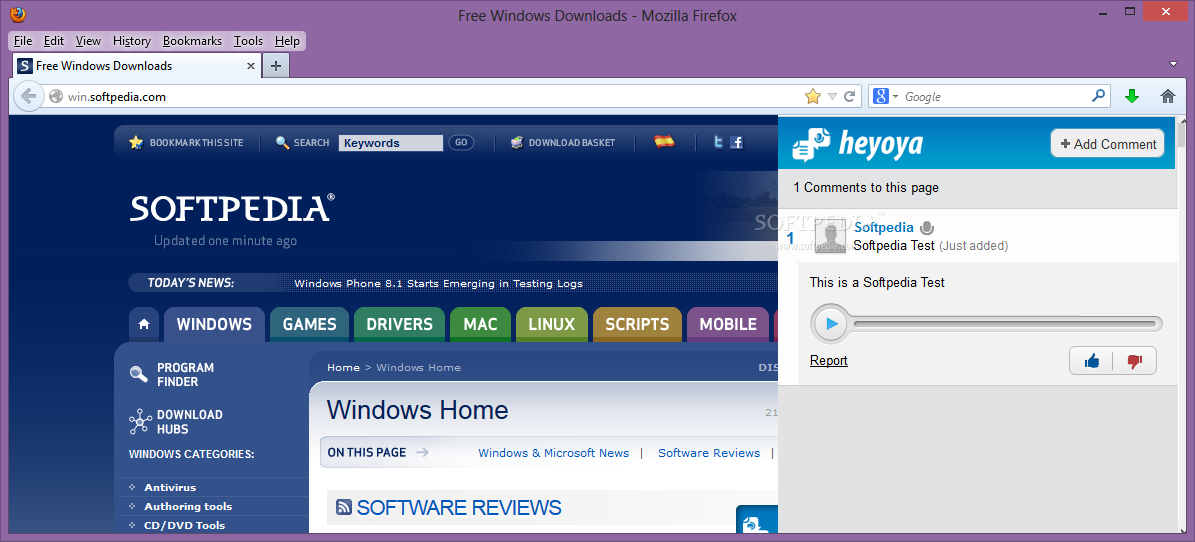Image resolution: width=1195 pixels, height=542 pixels.
Task: Click the Add Comment button
Action: point(1107,143)
